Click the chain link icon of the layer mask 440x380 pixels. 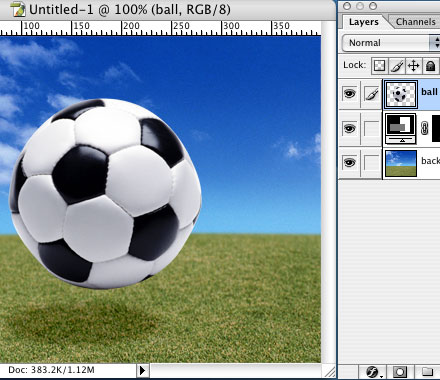click(424, 128)
